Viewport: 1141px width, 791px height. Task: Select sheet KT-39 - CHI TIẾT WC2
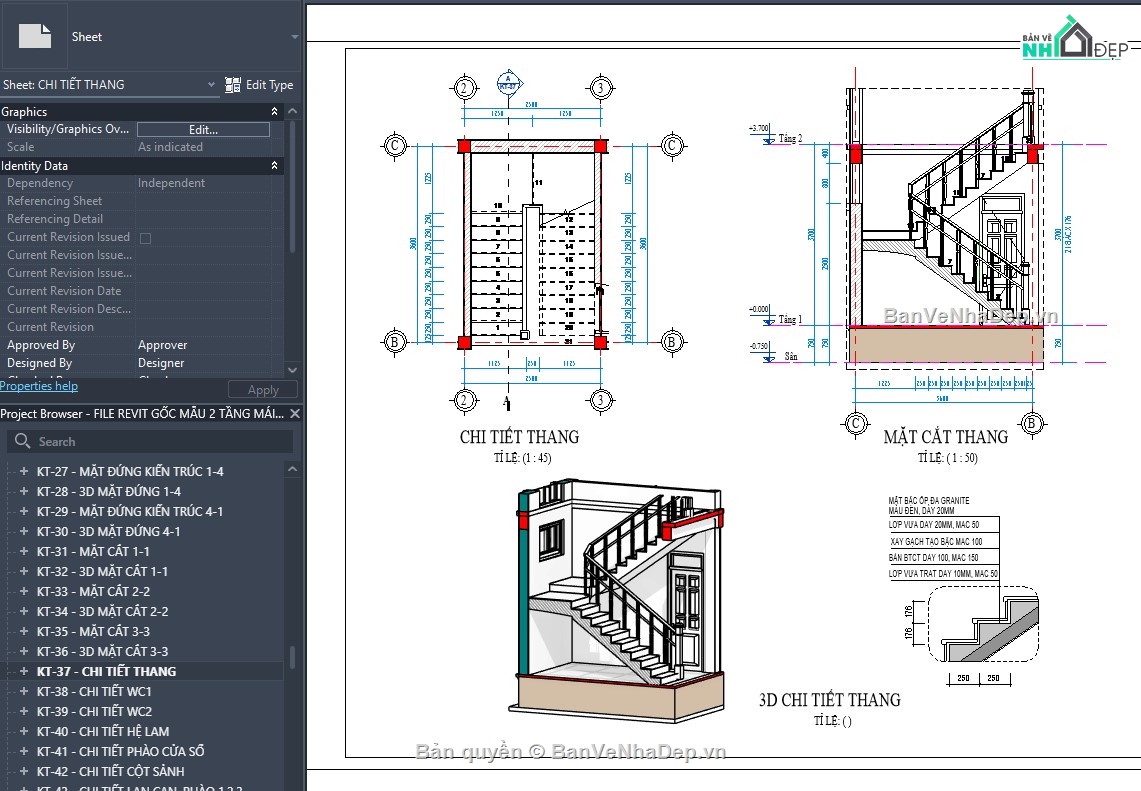94,711
